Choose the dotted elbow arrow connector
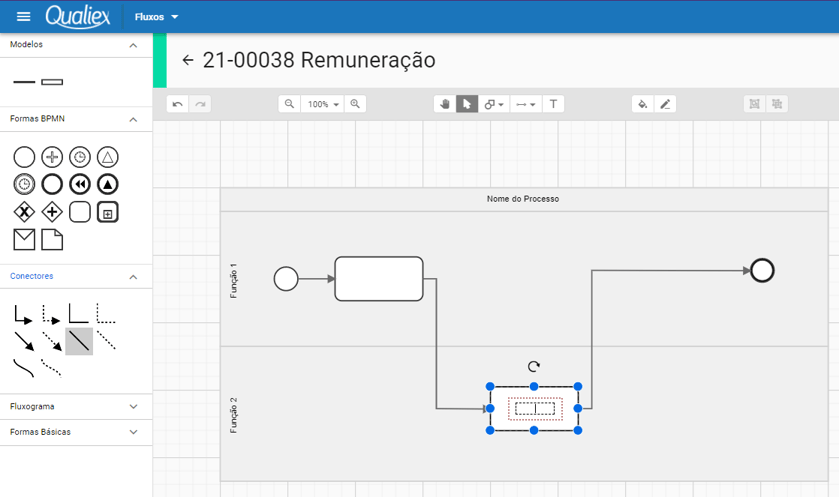Image resolution: width=839 pixels, height=497 pixels. (x=51, y=314)
